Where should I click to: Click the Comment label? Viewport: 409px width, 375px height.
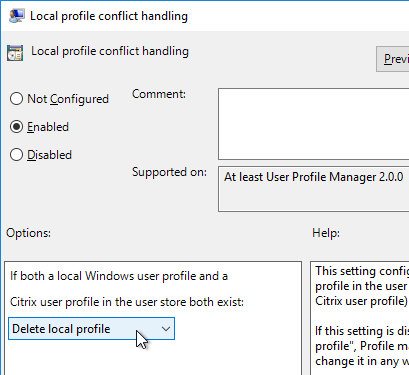click(159, 94)
